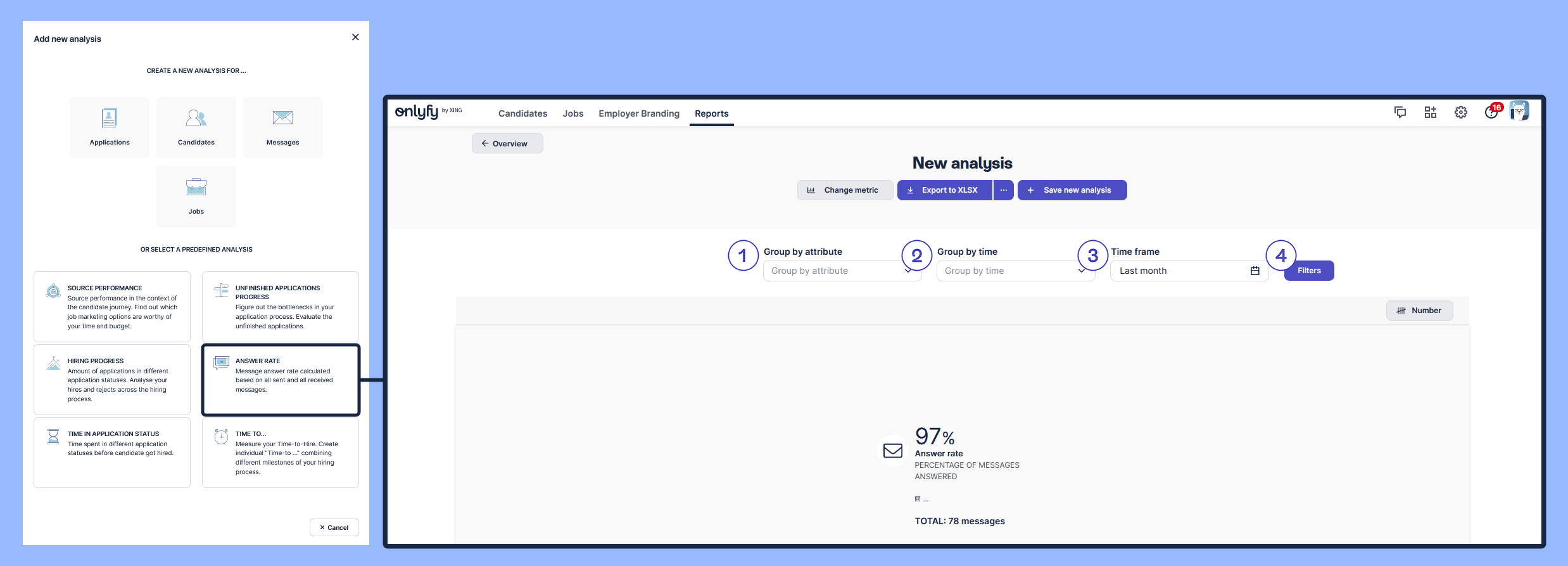
Task: Open the user profile avatar
Action: pyautogui.click(x=1519, y=111)
